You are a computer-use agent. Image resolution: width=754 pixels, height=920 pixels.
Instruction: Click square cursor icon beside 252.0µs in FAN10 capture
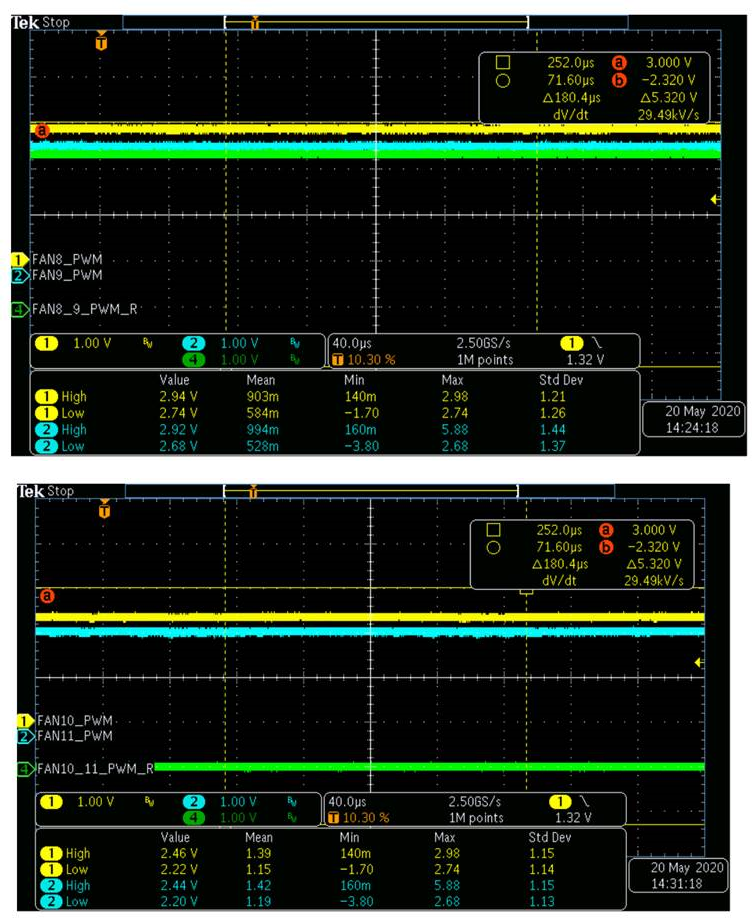(x=493, y=530)
